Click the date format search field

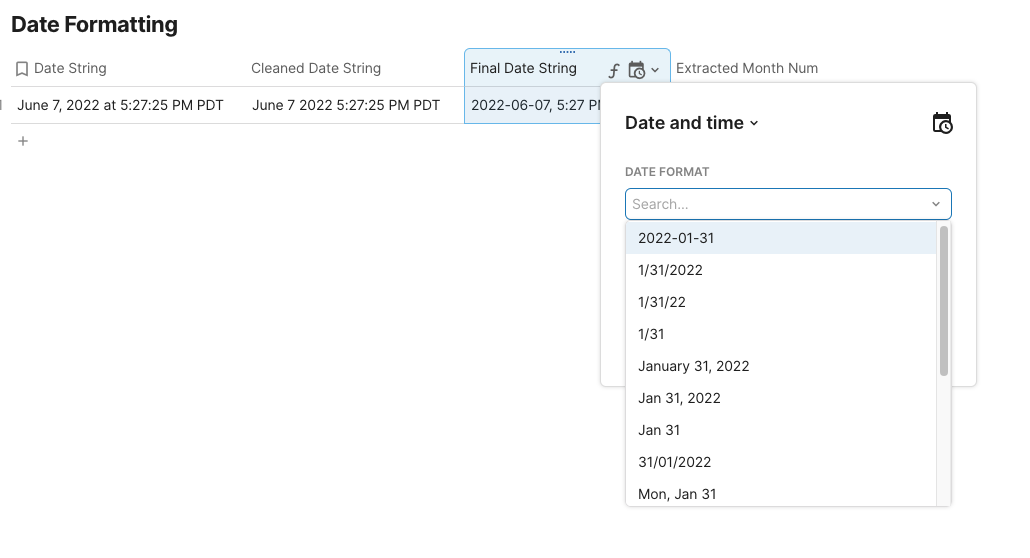tap(775, 204)
